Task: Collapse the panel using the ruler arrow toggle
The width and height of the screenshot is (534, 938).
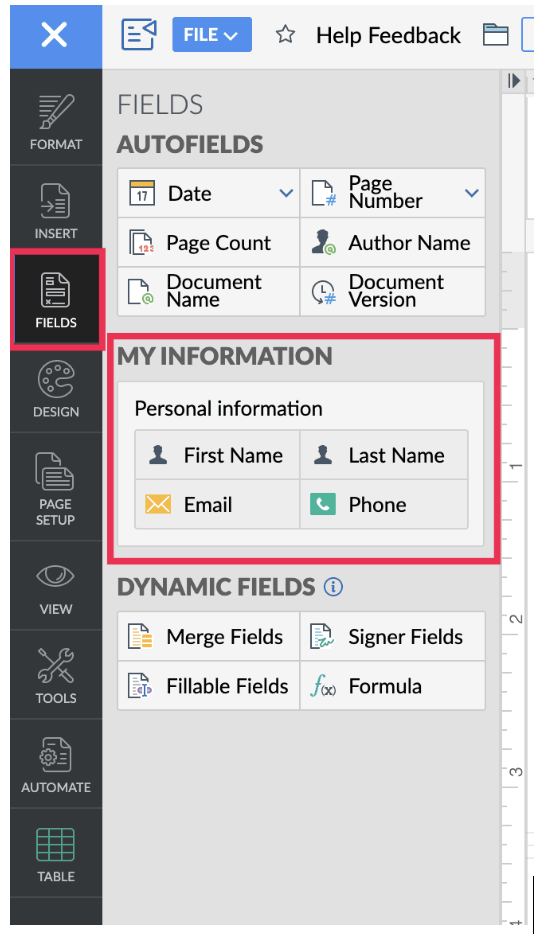Action: pos(514,81)
